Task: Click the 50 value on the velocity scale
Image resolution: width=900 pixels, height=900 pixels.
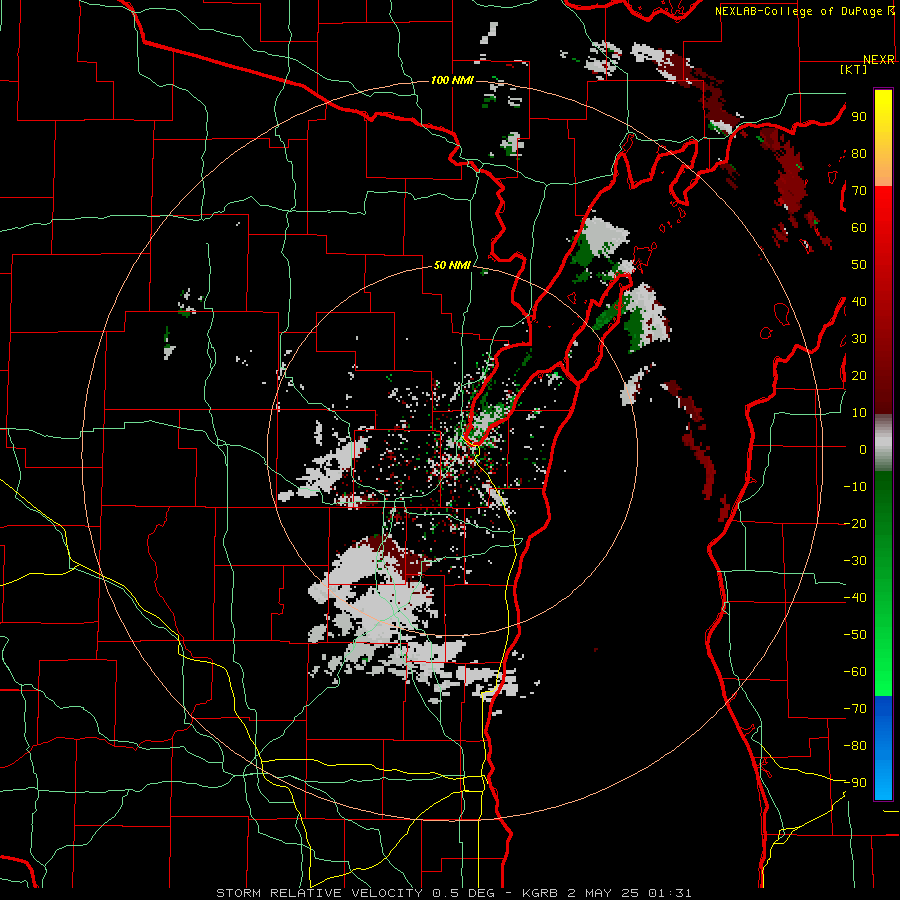Action: click(859, 265)
